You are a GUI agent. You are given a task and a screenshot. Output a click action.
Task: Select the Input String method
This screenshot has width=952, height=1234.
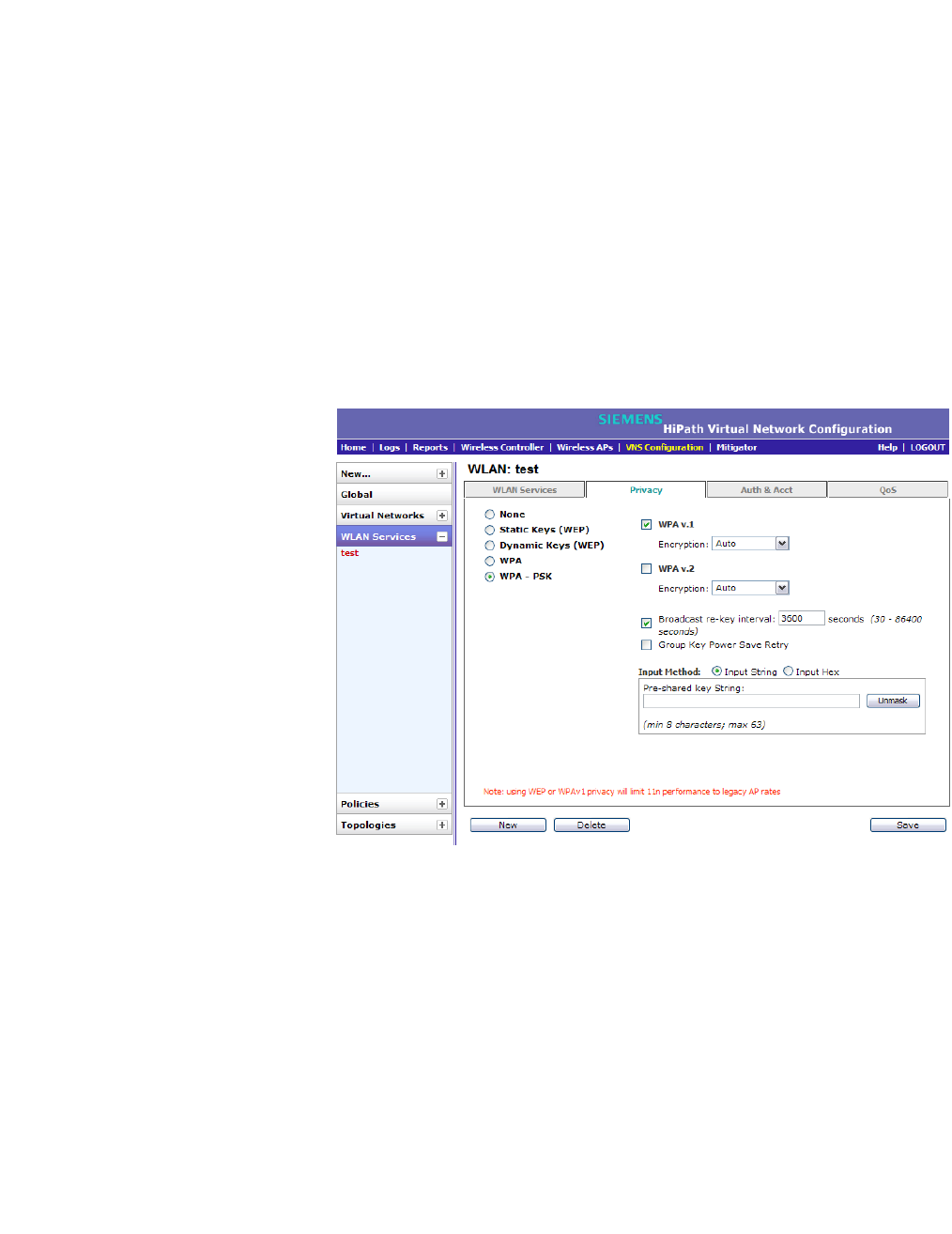[x=717, y=671]
